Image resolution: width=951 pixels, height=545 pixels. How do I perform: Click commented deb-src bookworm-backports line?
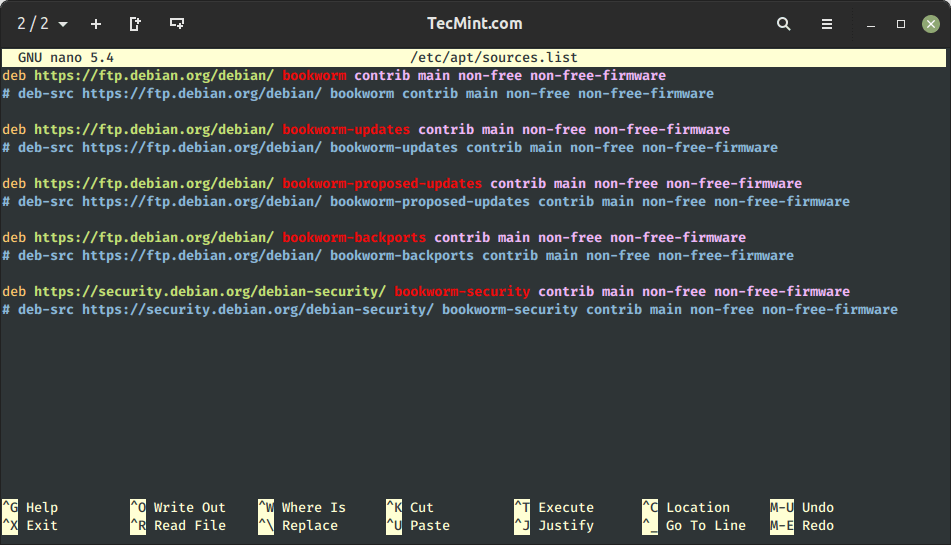click(398, 256)
